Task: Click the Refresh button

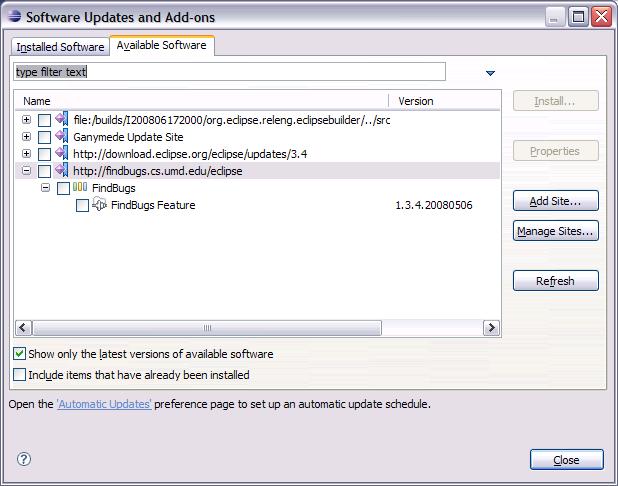Action: pyautogui.click(x=556, y=281)
